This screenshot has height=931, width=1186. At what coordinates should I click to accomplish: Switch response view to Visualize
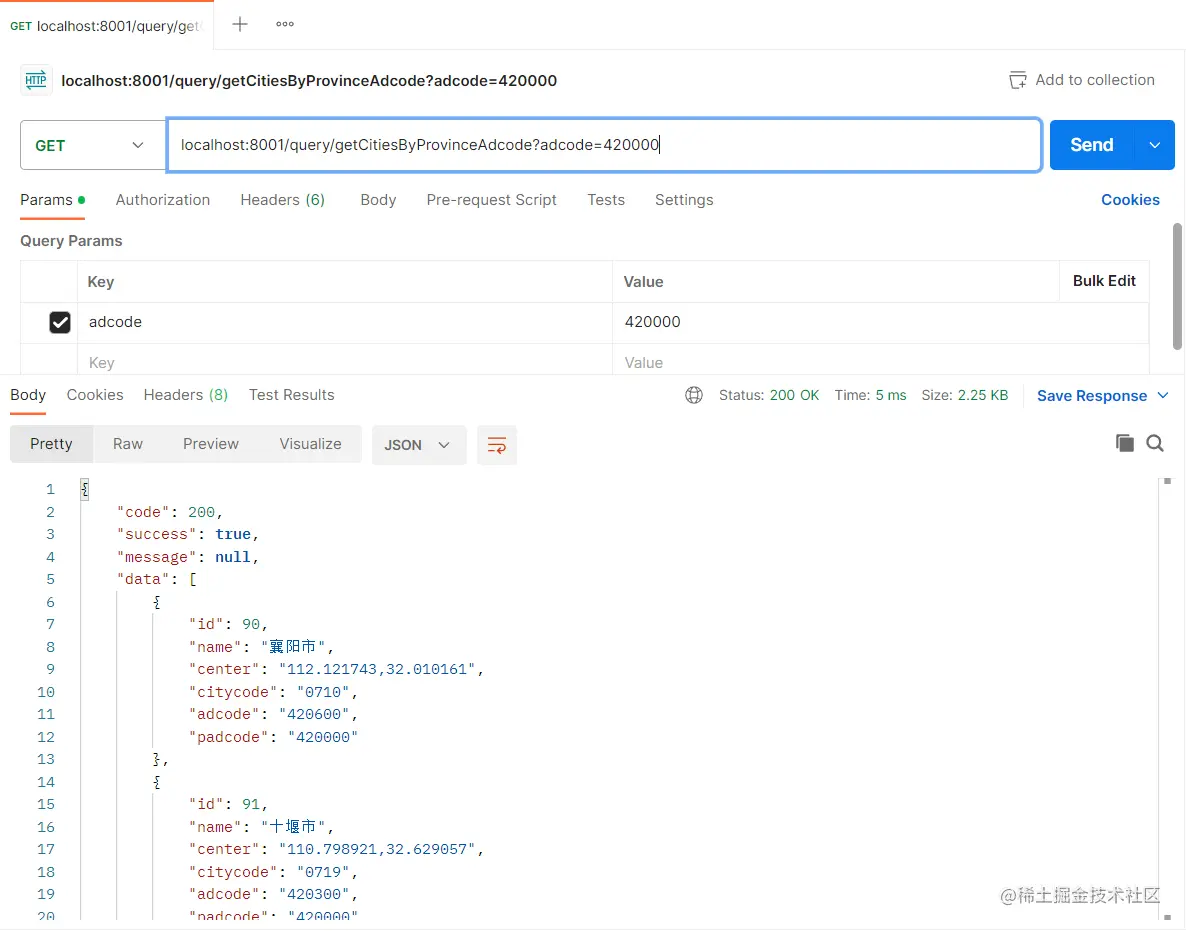pos(310,444)
